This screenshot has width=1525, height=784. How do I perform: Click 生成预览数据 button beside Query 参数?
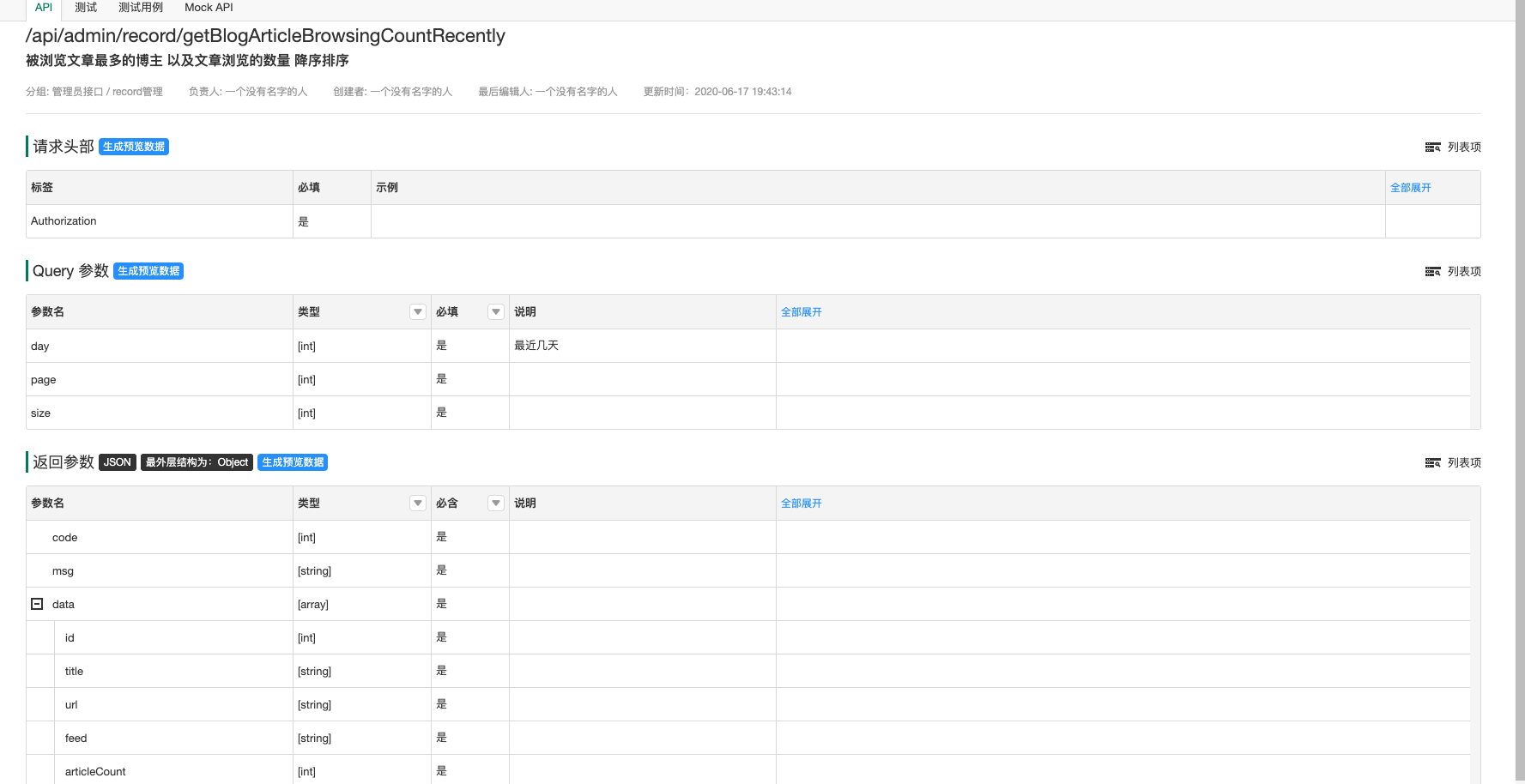148,271
